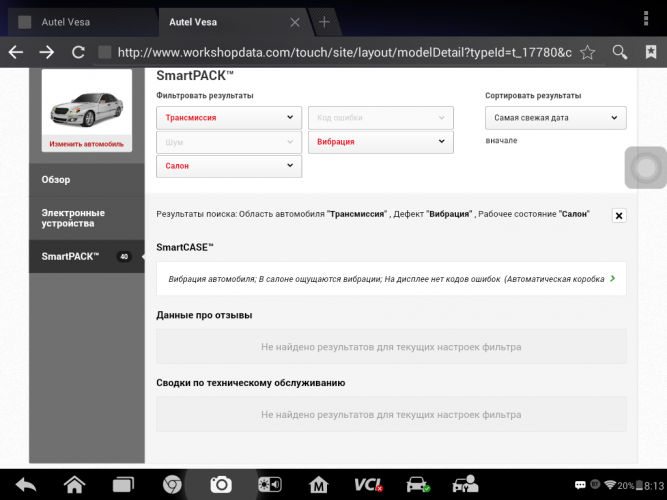Image resolution: width=667 pixels, height=500 pixels.
Task: Click the Данные про отзывы heading
Action: click(x=204, y=315)
